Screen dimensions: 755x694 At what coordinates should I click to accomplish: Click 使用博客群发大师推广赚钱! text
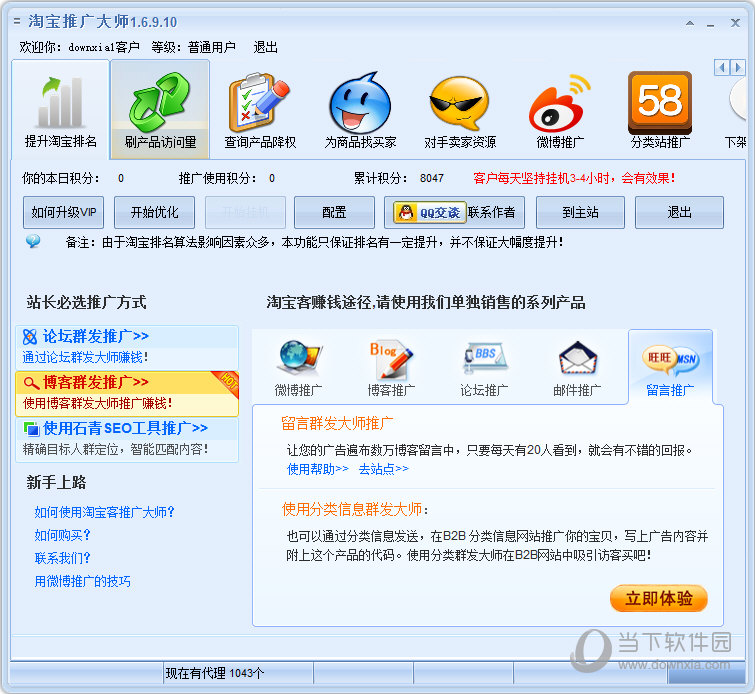(x=97, y=403)
